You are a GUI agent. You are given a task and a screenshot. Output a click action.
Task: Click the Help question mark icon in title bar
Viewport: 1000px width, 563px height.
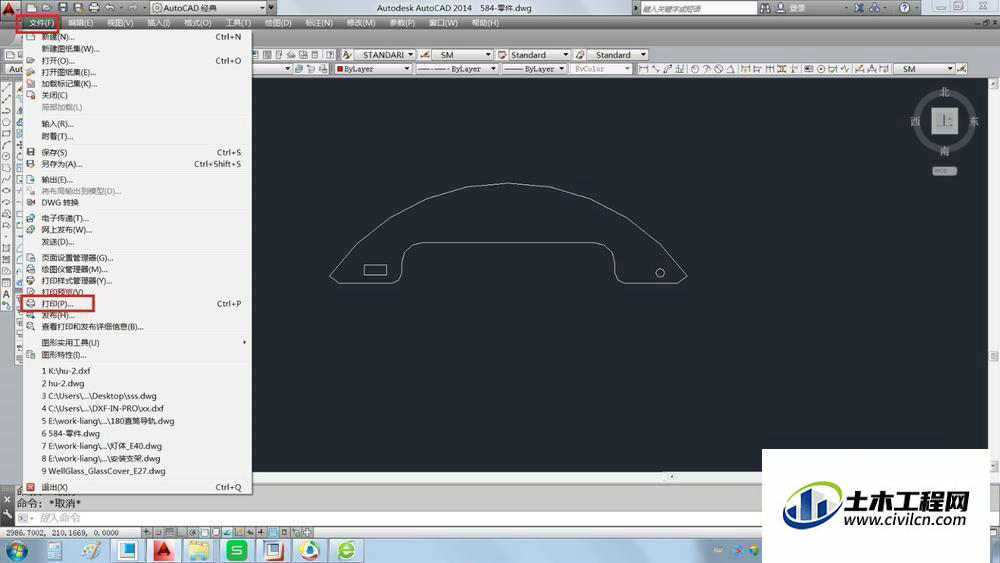tap(904, 8)
